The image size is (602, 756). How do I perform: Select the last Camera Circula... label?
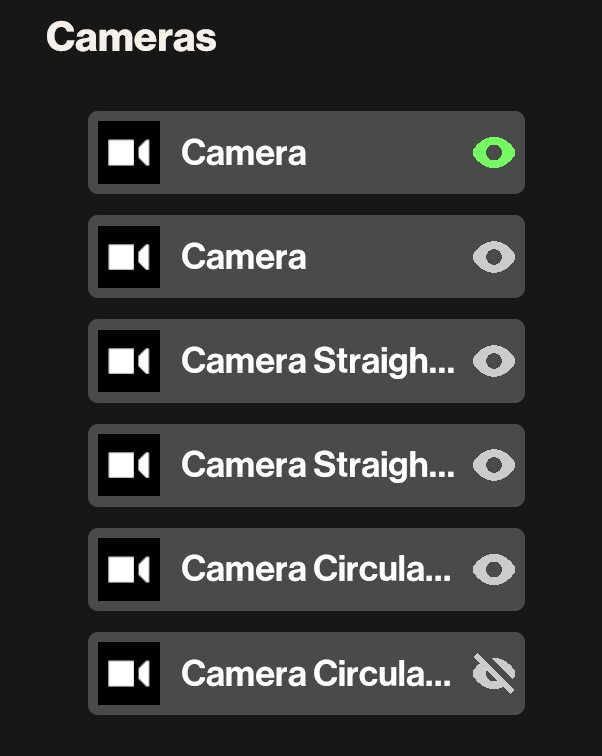(316, 673)
